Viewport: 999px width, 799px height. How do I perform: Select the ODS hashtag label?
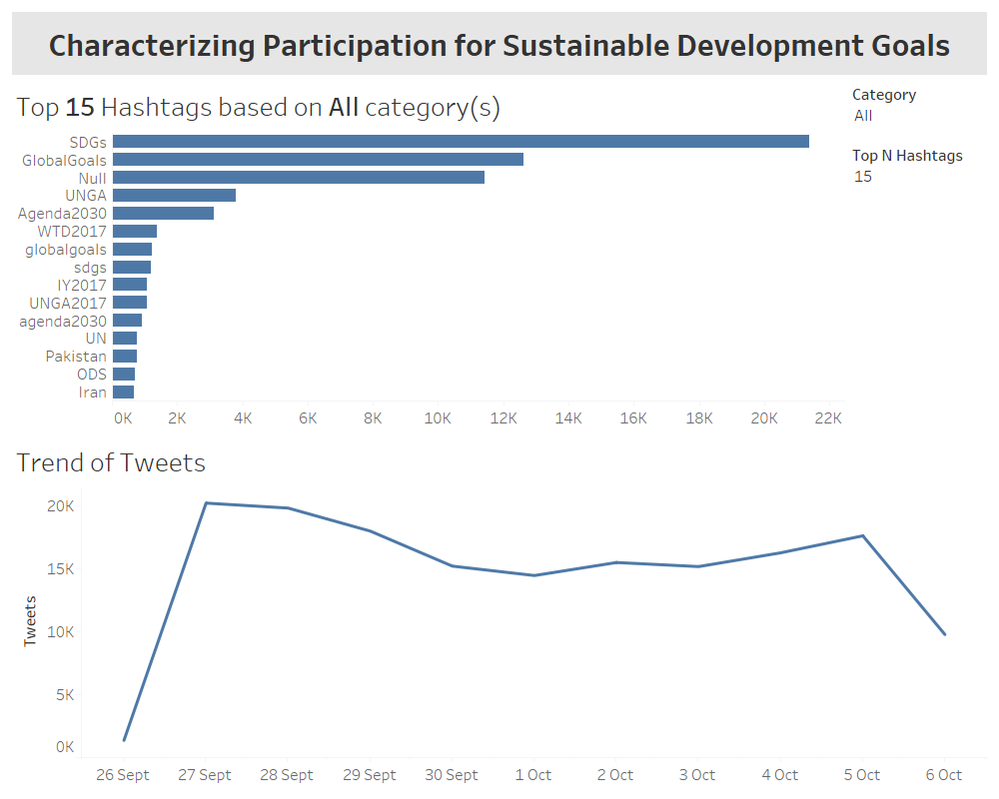tap(91, 375)
